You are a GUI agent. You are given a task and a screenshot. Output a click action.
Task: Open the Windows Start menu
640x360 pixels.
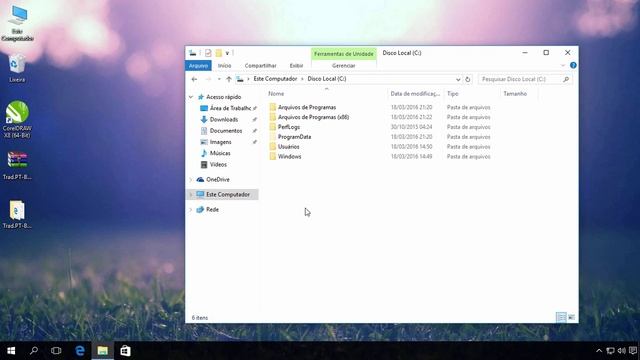tap(11, 351)
